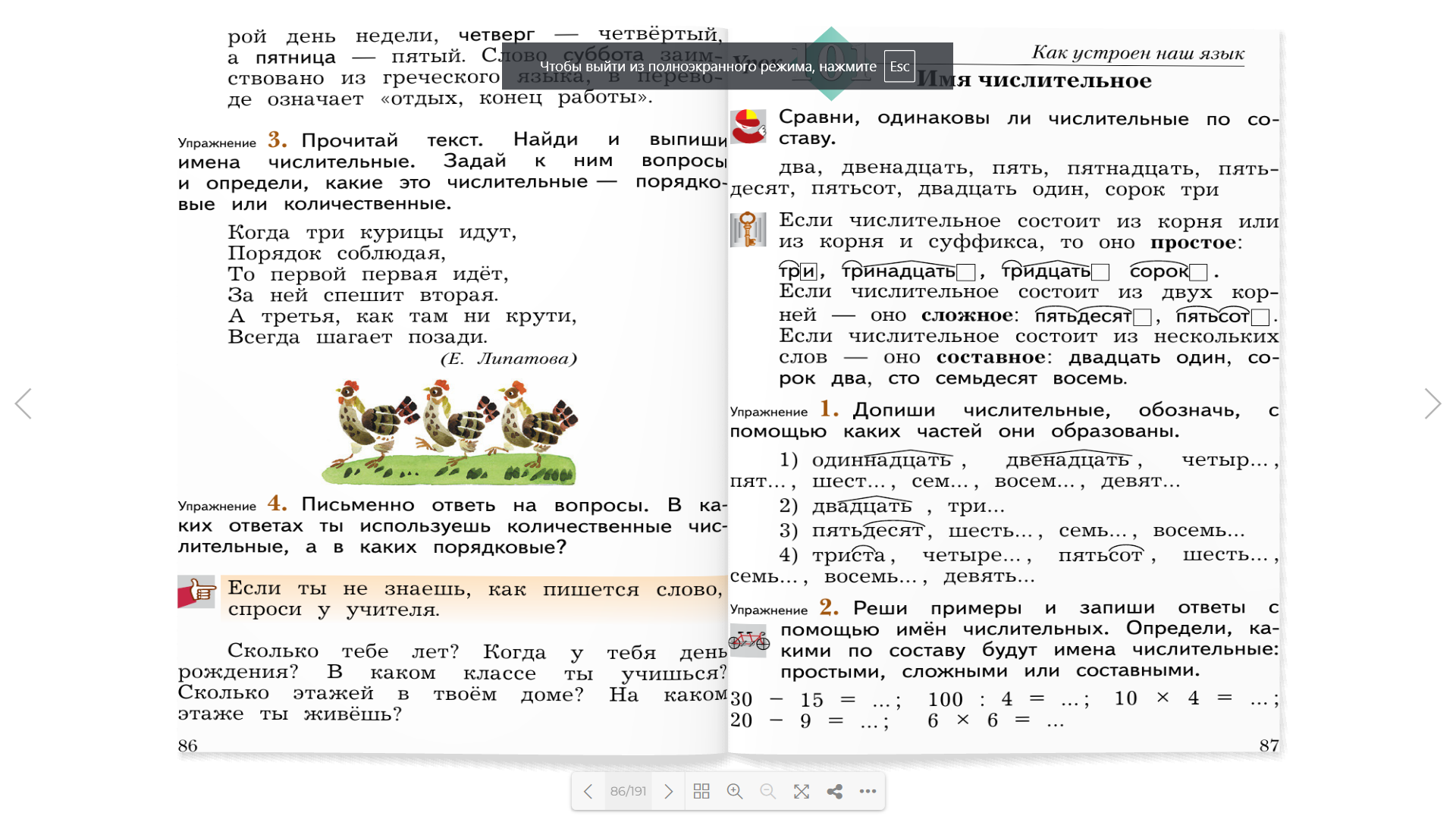The image size is (1456, 819).
Task: Click the character icon near 'Сравни'
Action: 748,126
